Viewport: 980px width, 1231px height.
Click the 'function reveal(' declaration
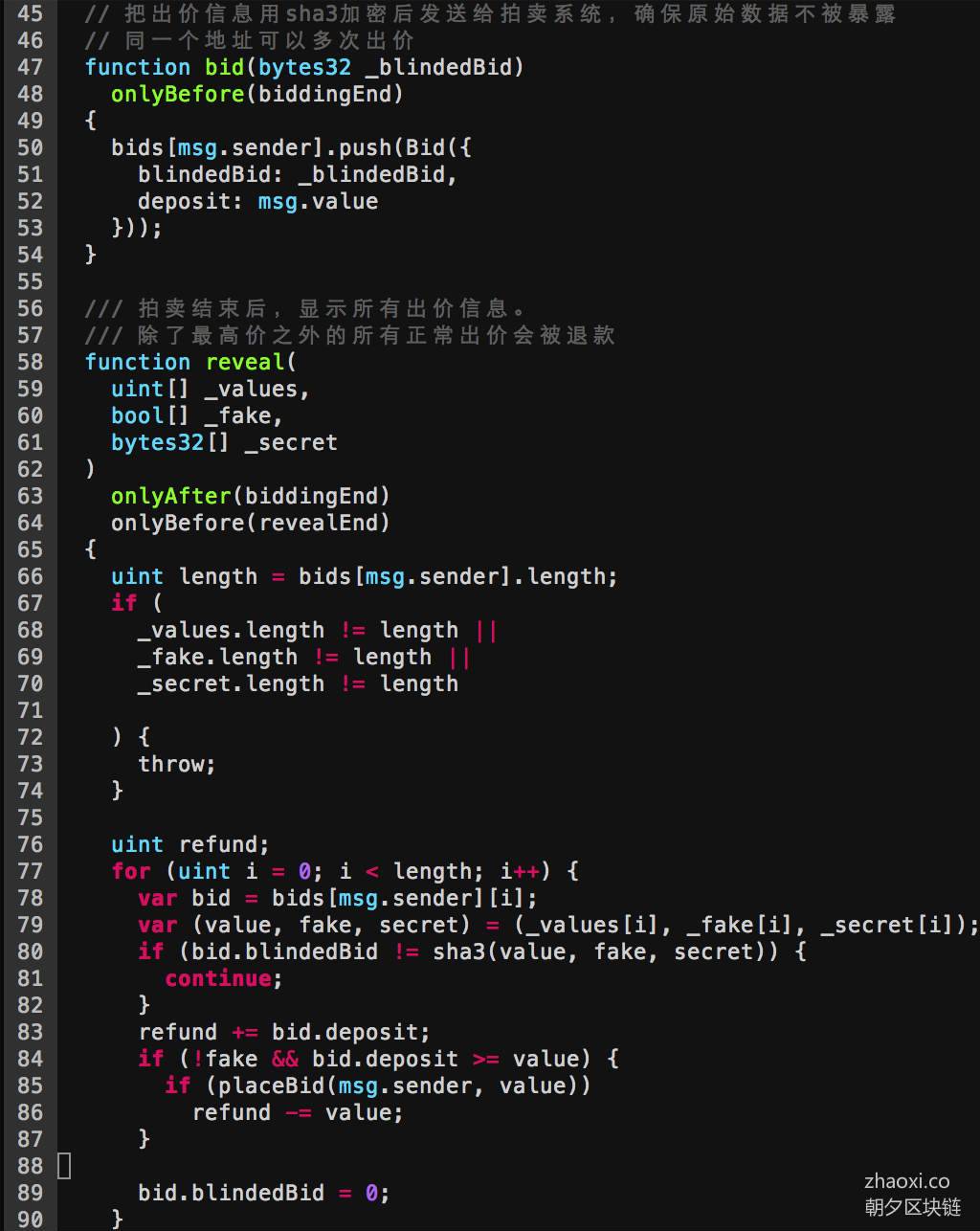pyautogui.click(x=191, y=362)
